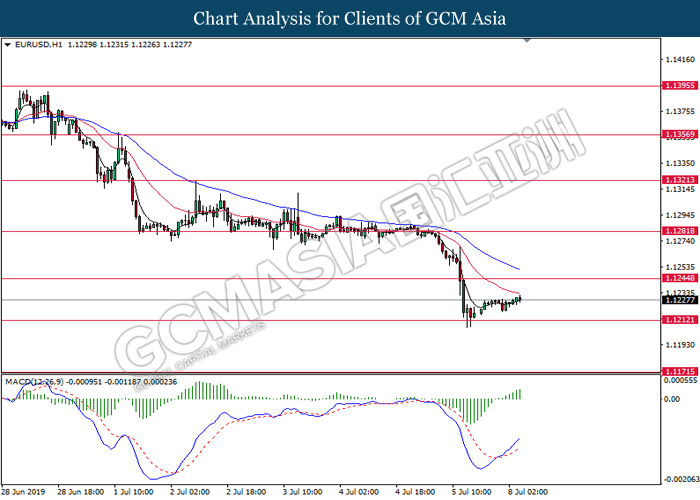
Task: Select the 1.13569 red price tag
Action: [677, 134]
